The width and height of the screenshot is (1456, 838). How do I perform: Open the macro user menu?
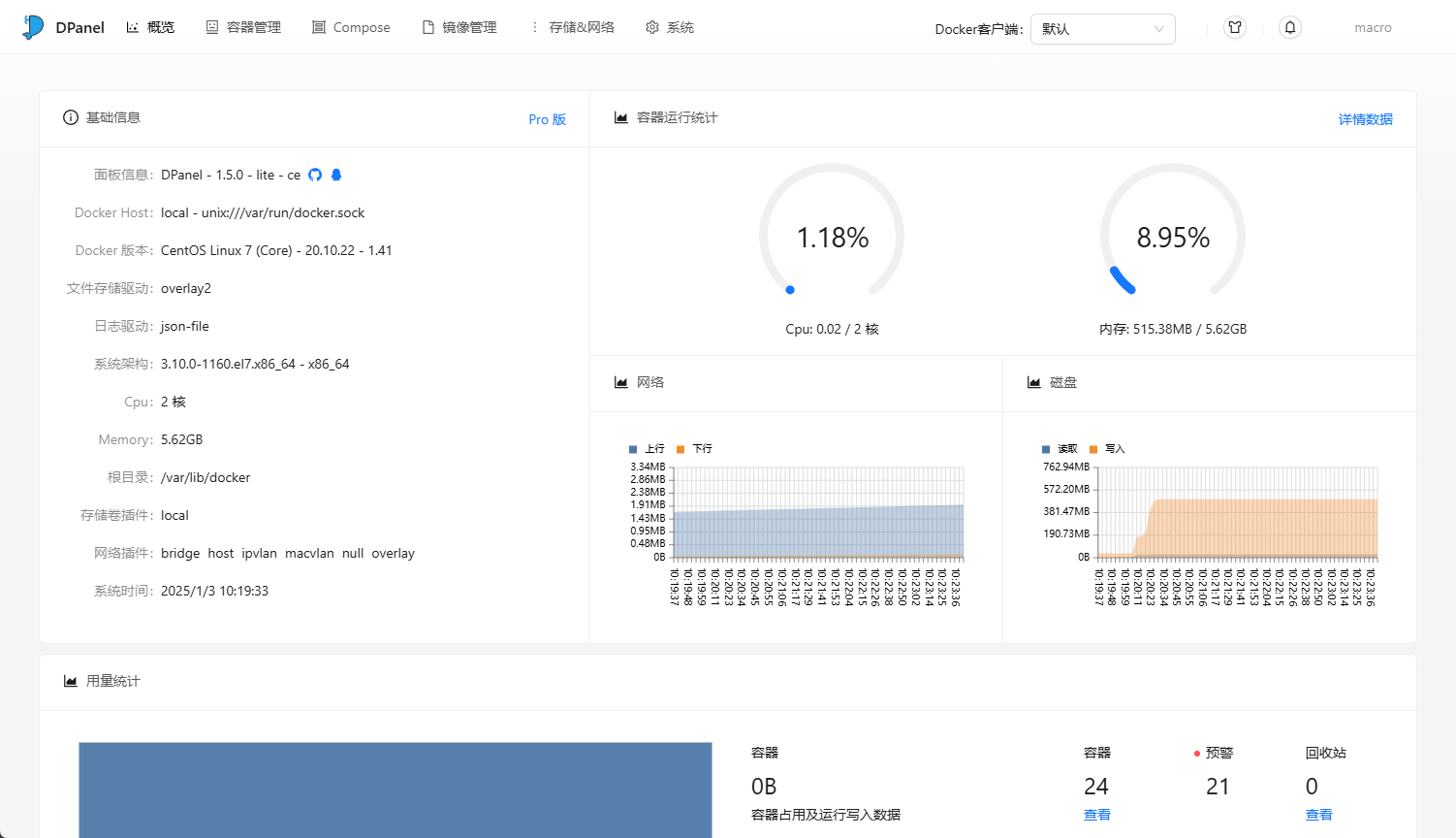pos(1373,27)
